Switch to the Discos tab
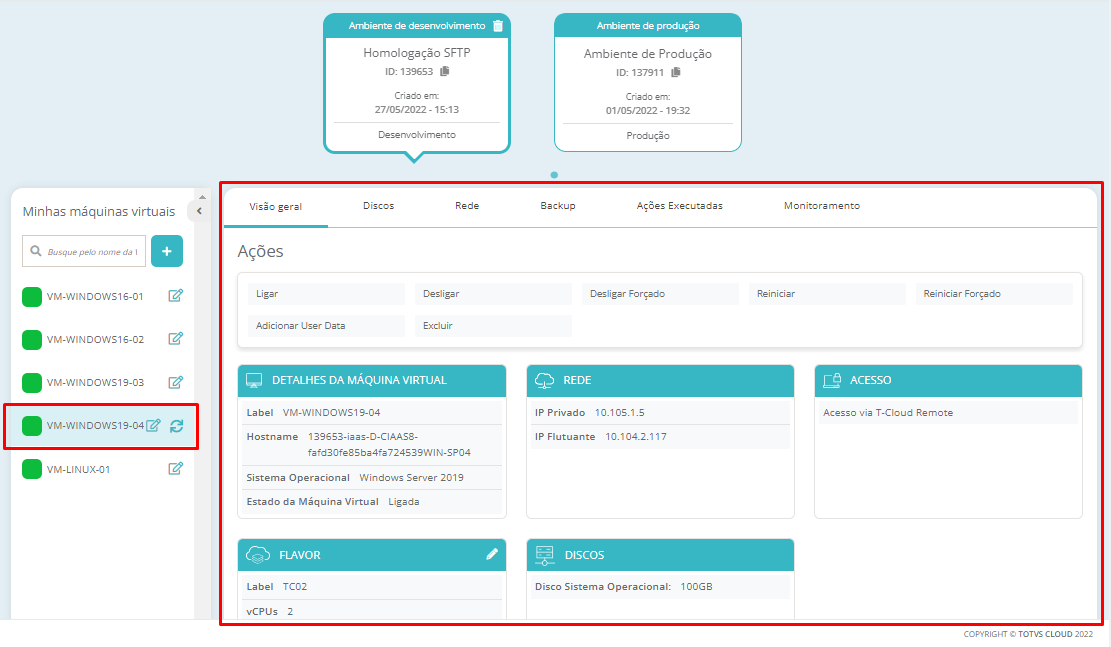This screenshot has width=1111, height=647. pos(378,206)
